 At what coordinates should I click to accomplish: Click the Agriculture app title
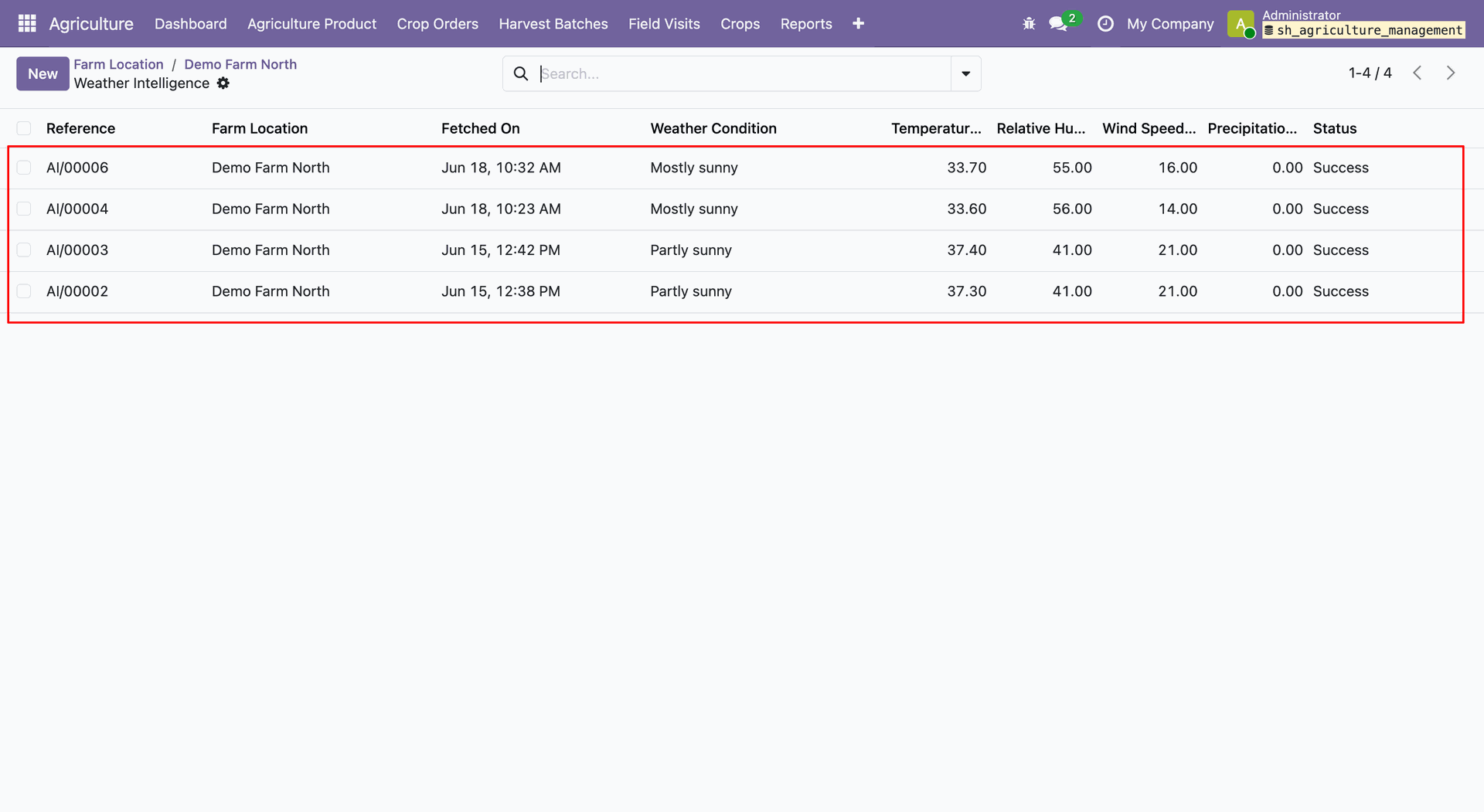click(91, 24)
